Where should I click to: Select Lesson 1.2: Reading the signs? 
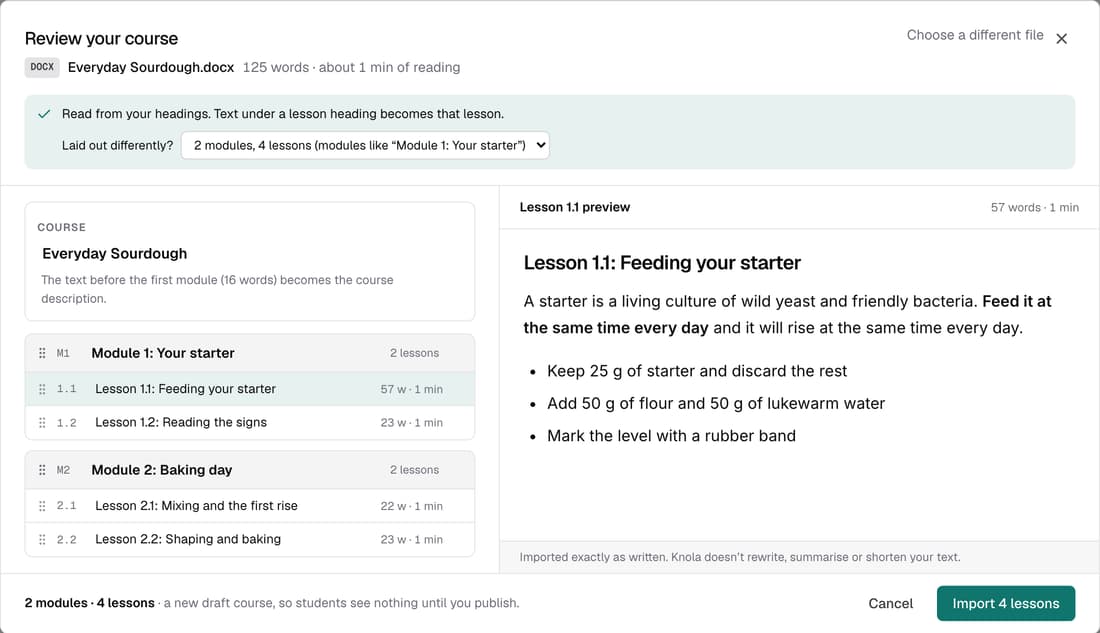250,422
